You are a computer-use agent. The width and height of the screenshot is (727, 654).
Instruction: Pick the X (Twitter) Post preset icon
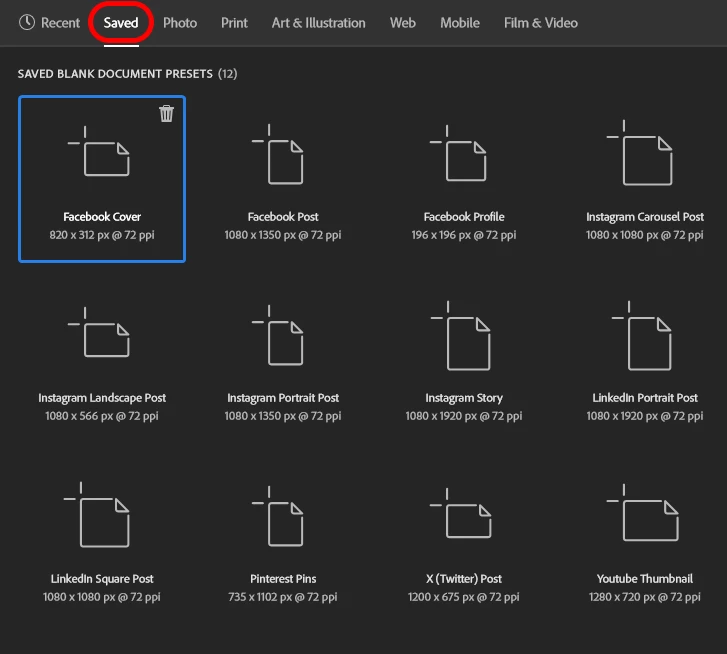pos(460,513)
